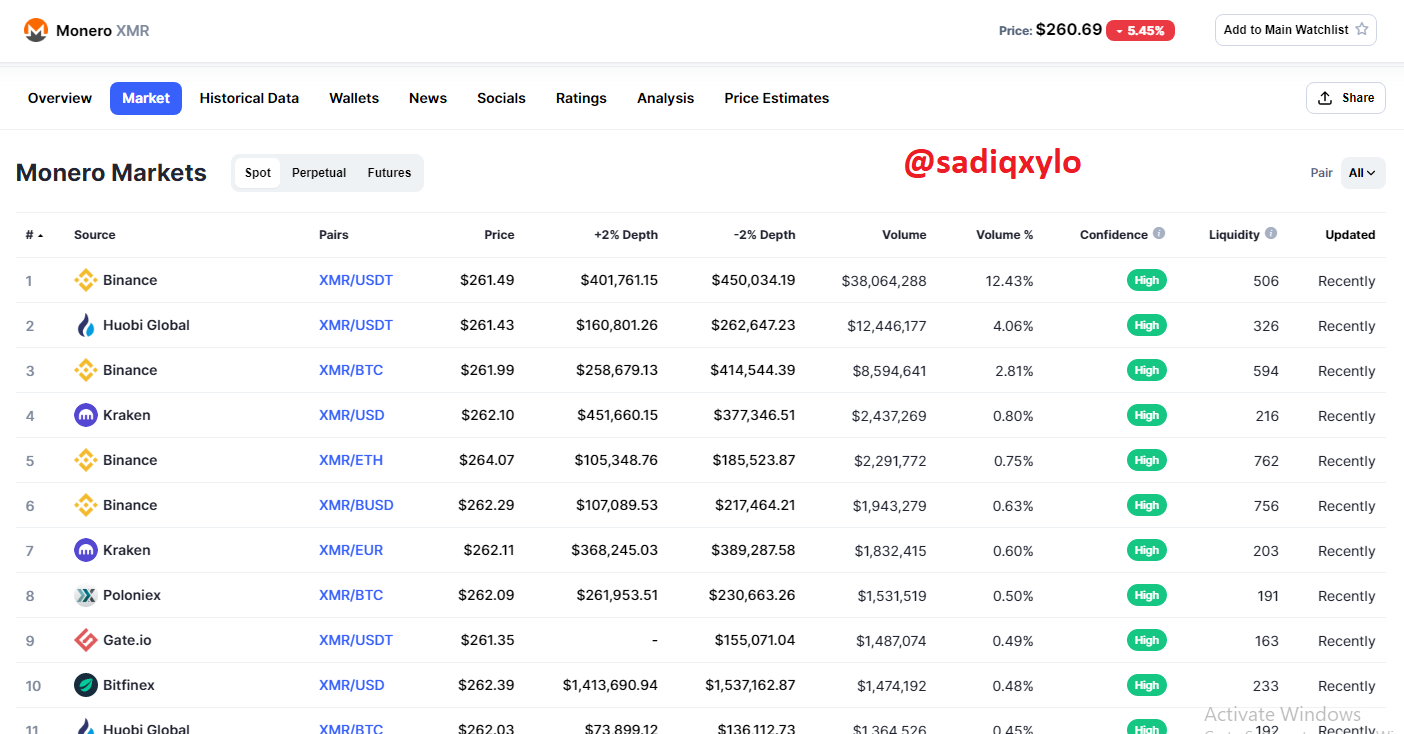
Task: Select the Spot market type
Action: (258, 173)
